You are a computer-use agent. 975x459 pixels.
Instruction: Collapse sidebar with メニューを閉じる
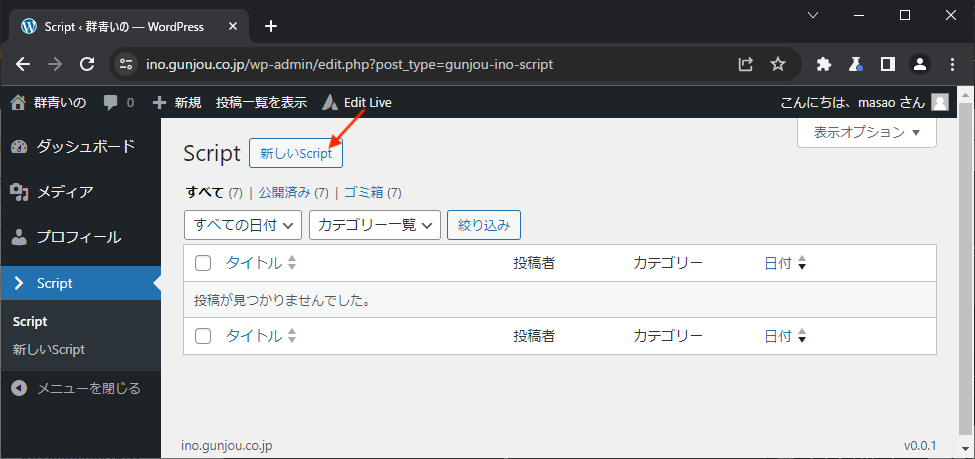[88, 388]
